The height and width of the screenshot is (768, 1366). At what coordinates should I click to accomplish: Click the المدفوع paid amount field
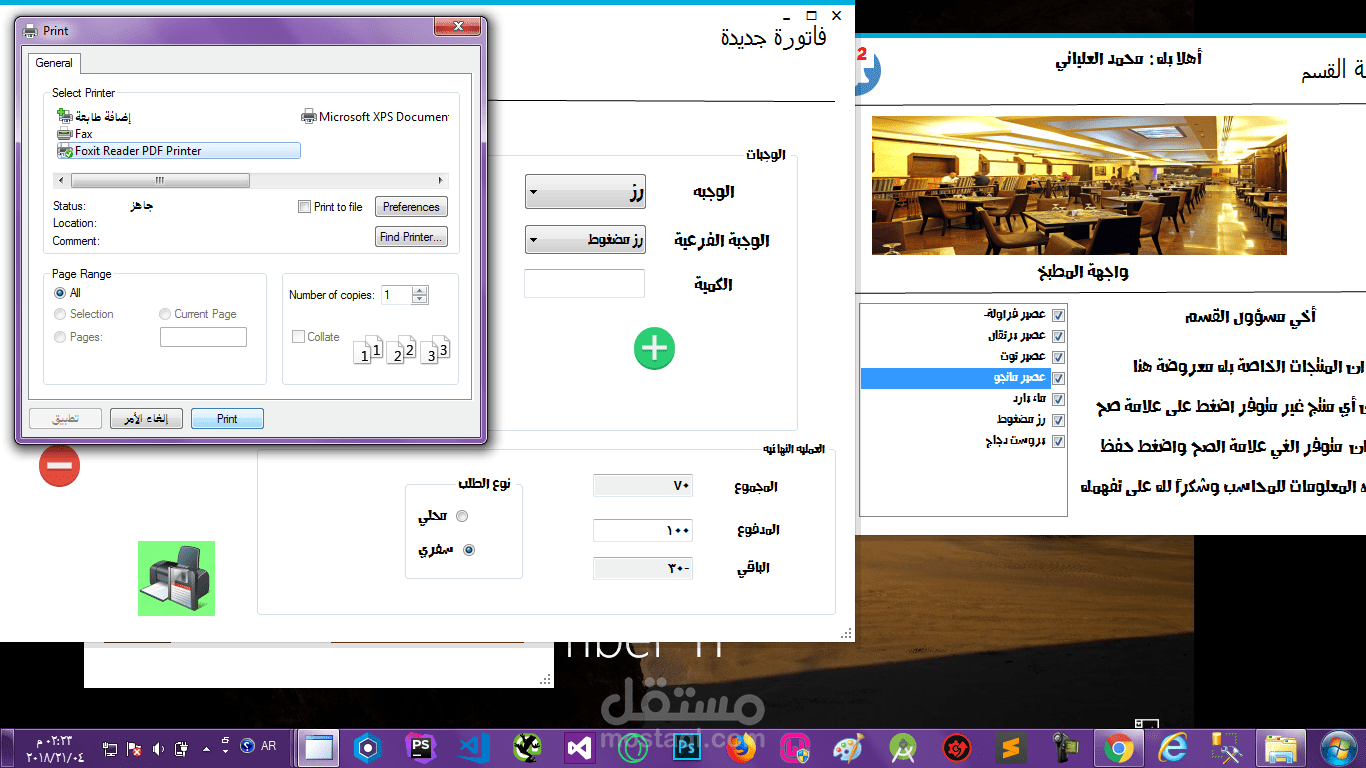pos(643,530)
